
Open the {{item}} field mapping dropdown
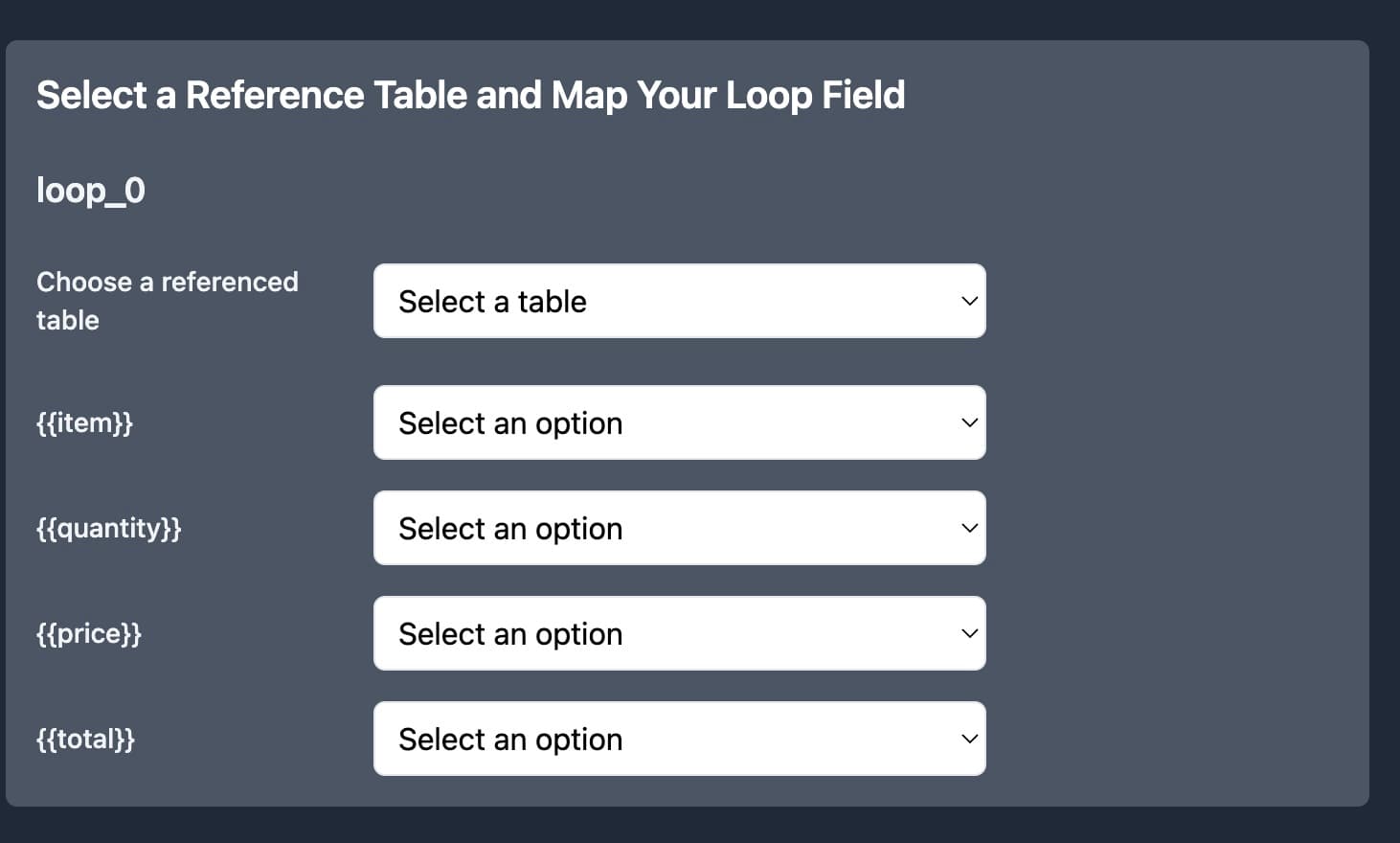(x=679, y=422)
